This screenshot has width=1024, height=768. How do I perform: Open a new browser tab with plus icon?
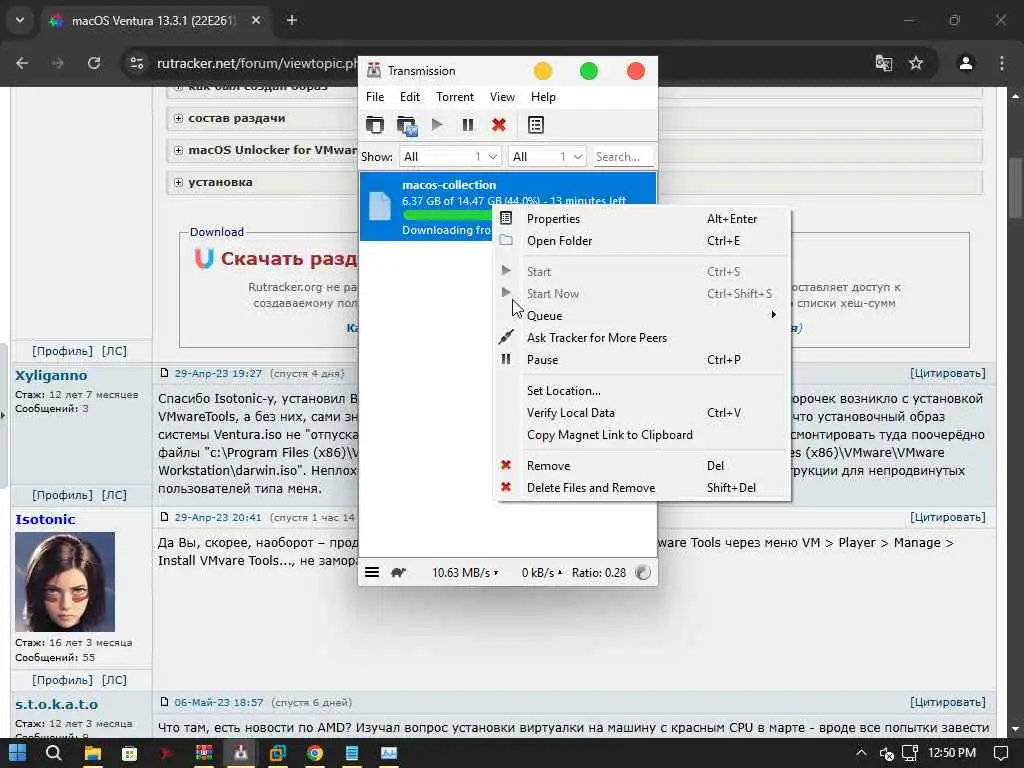click(x=292, y=20)
